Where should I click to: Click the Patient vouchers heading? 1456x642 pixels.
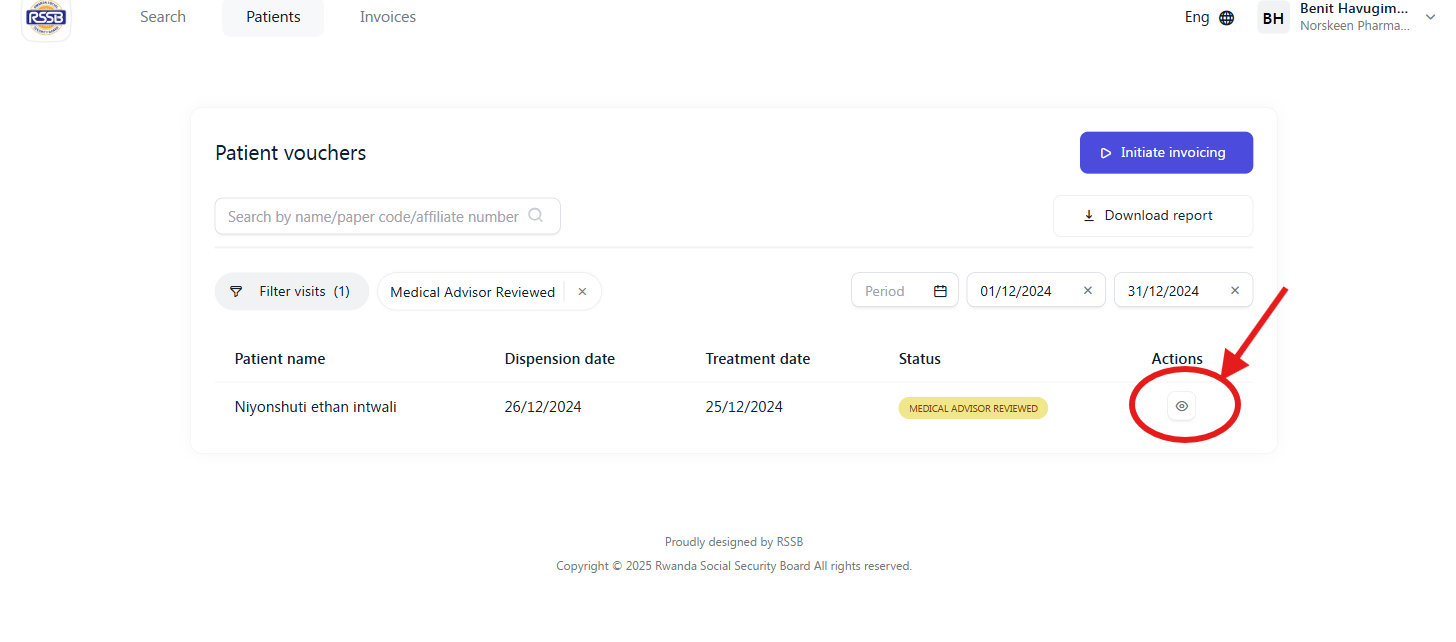(x=291, y=153)
